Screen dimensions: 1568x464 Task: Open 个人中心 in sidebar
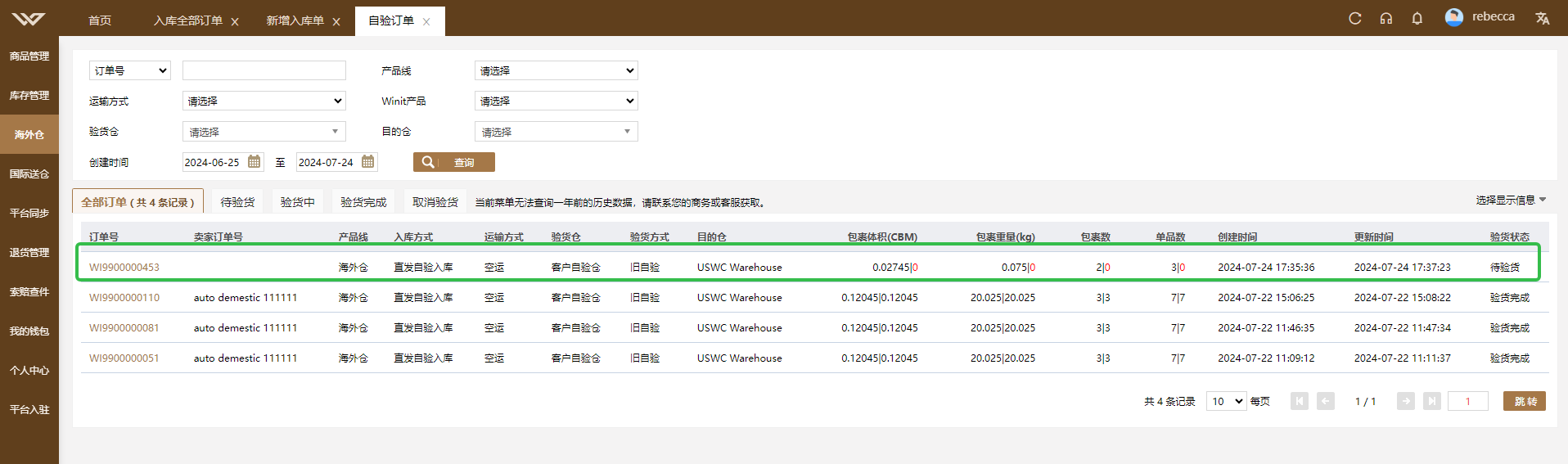click(29, 370)
